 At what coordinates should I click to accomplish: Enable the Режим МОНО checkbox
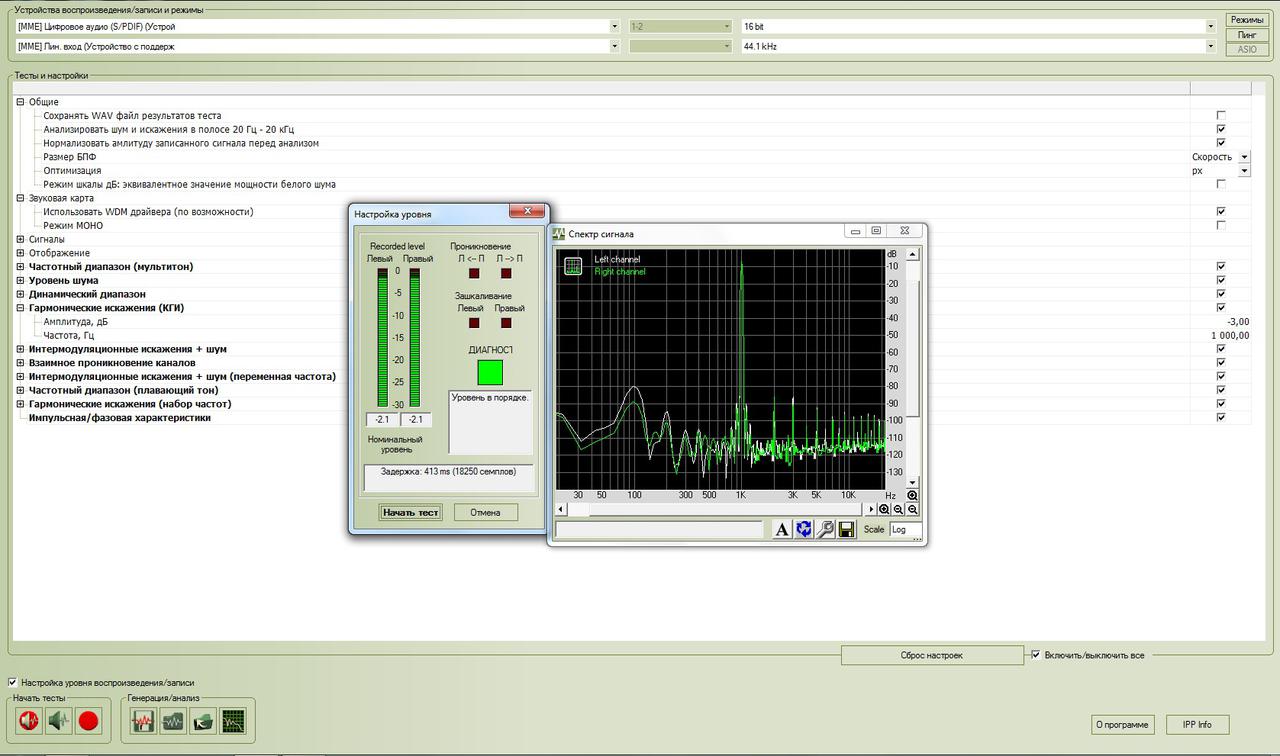point(1221,225)
